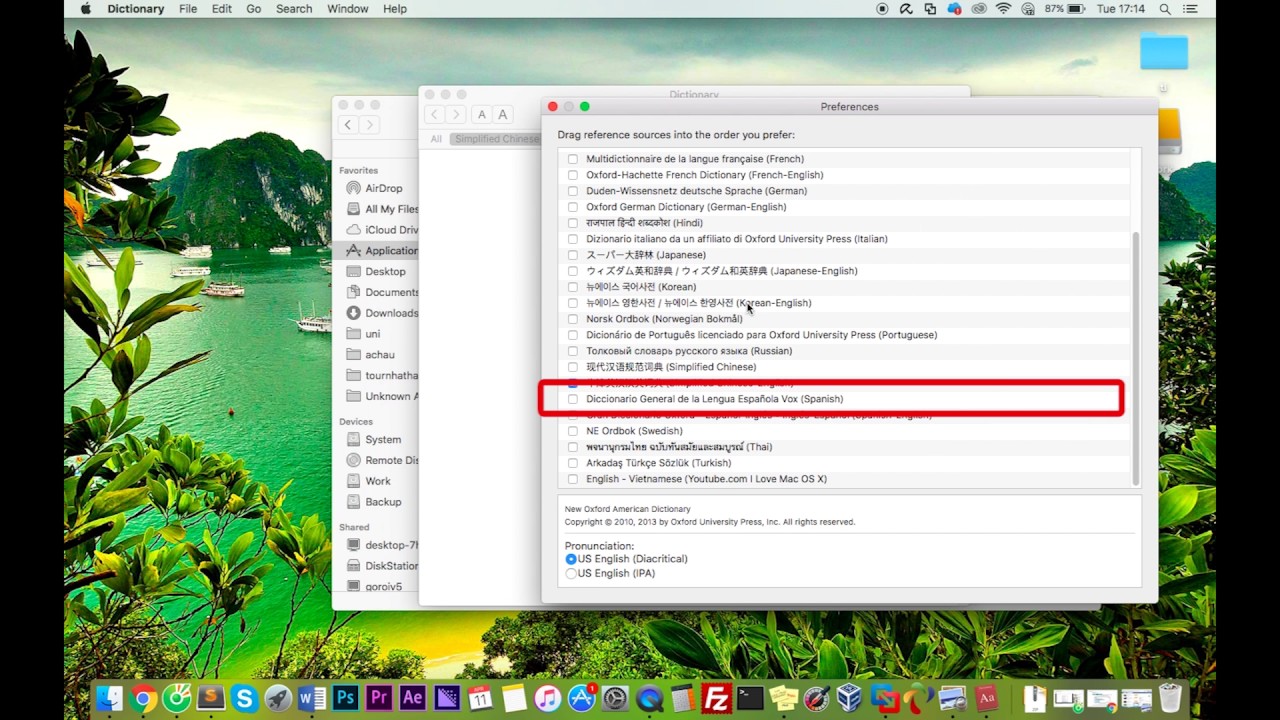1280x720 pixels.
Task: Check the Dizionario italiano checkbox
Action: pyautogui.click(x=573, y=239)
